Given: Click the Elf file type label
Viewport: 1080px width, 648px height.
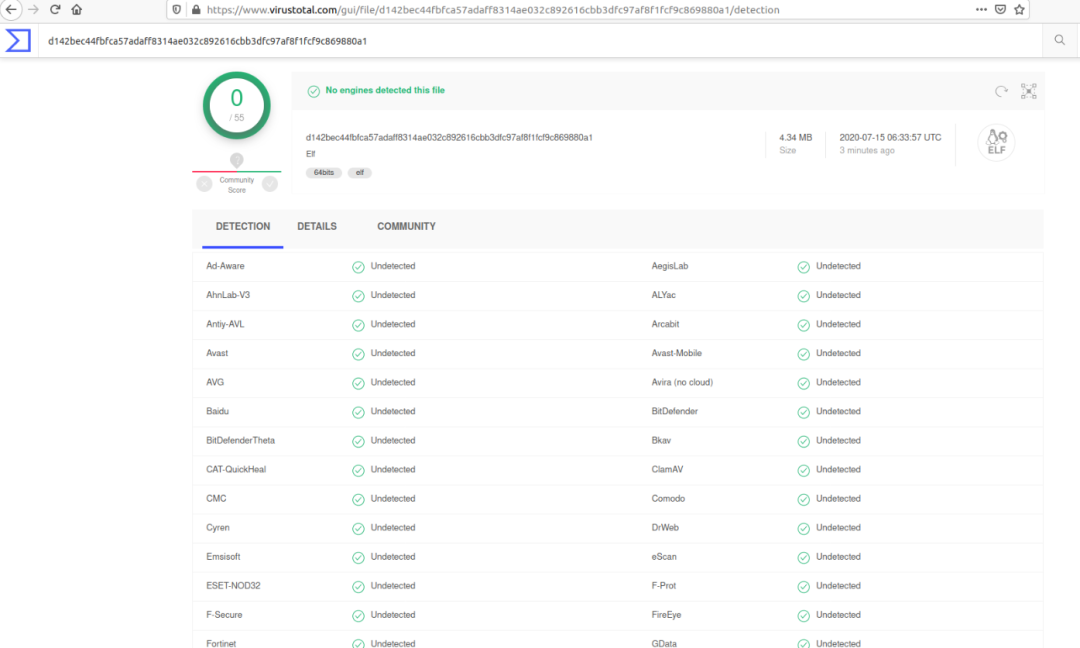Looking at the screenshot, I should 311,154.
